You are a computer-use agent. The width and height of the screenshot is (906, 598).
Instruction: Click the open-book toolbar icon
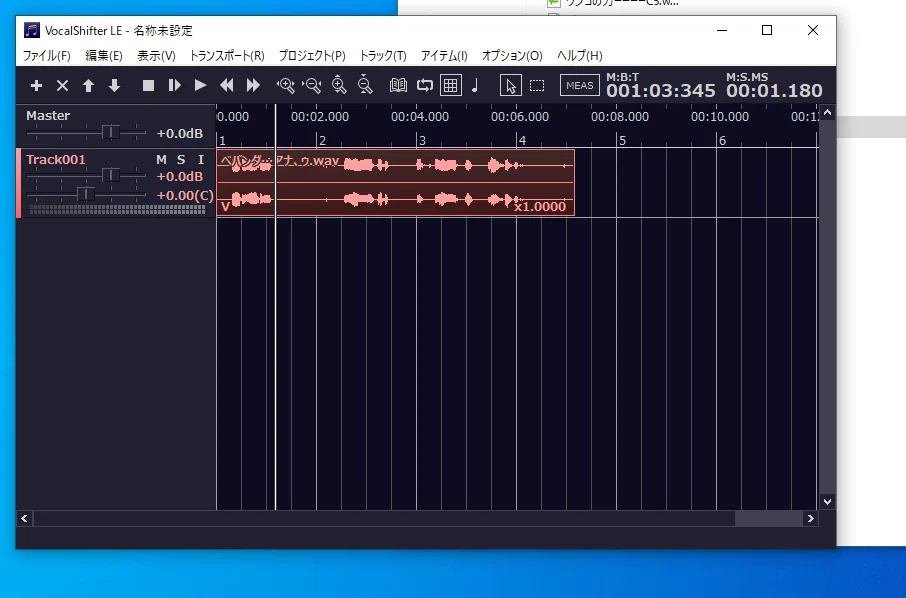pos(398,86)
